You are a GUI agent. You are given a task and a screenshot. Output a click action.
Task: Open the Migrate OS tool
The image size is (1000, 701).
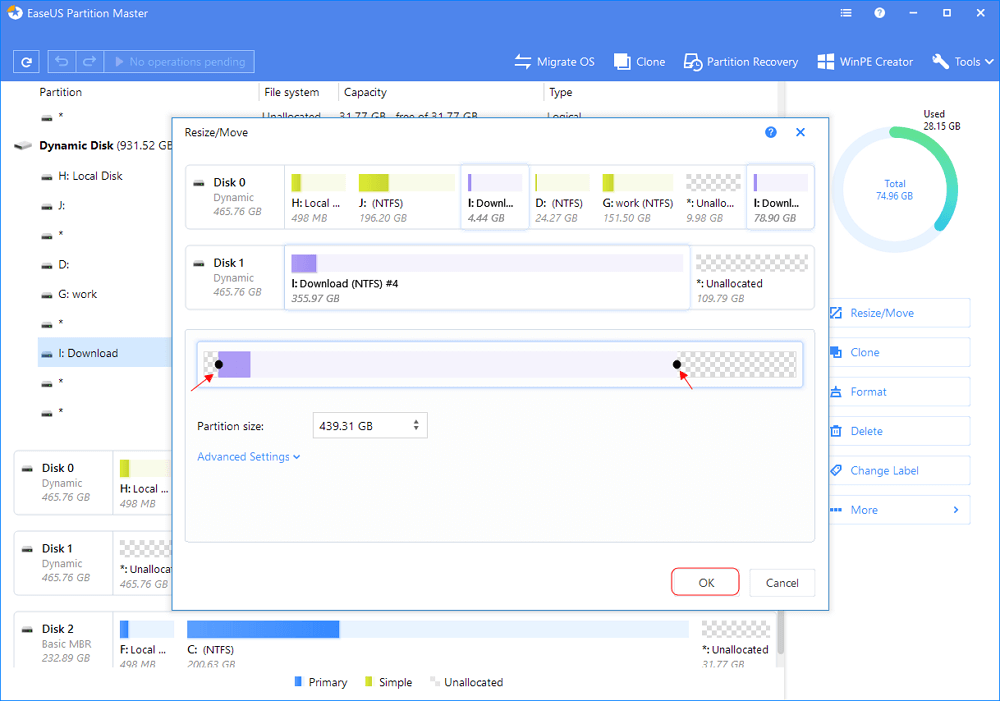[x=554, y=62]
